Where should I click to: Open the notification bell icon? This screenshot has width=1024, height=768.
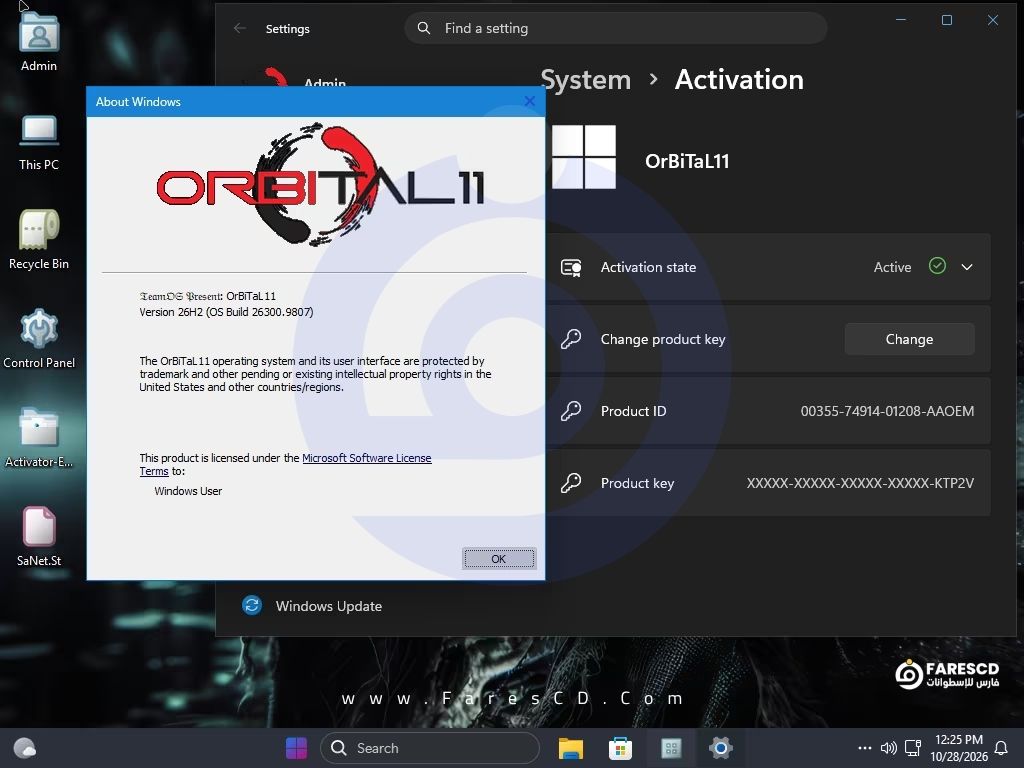point(1000,748)
